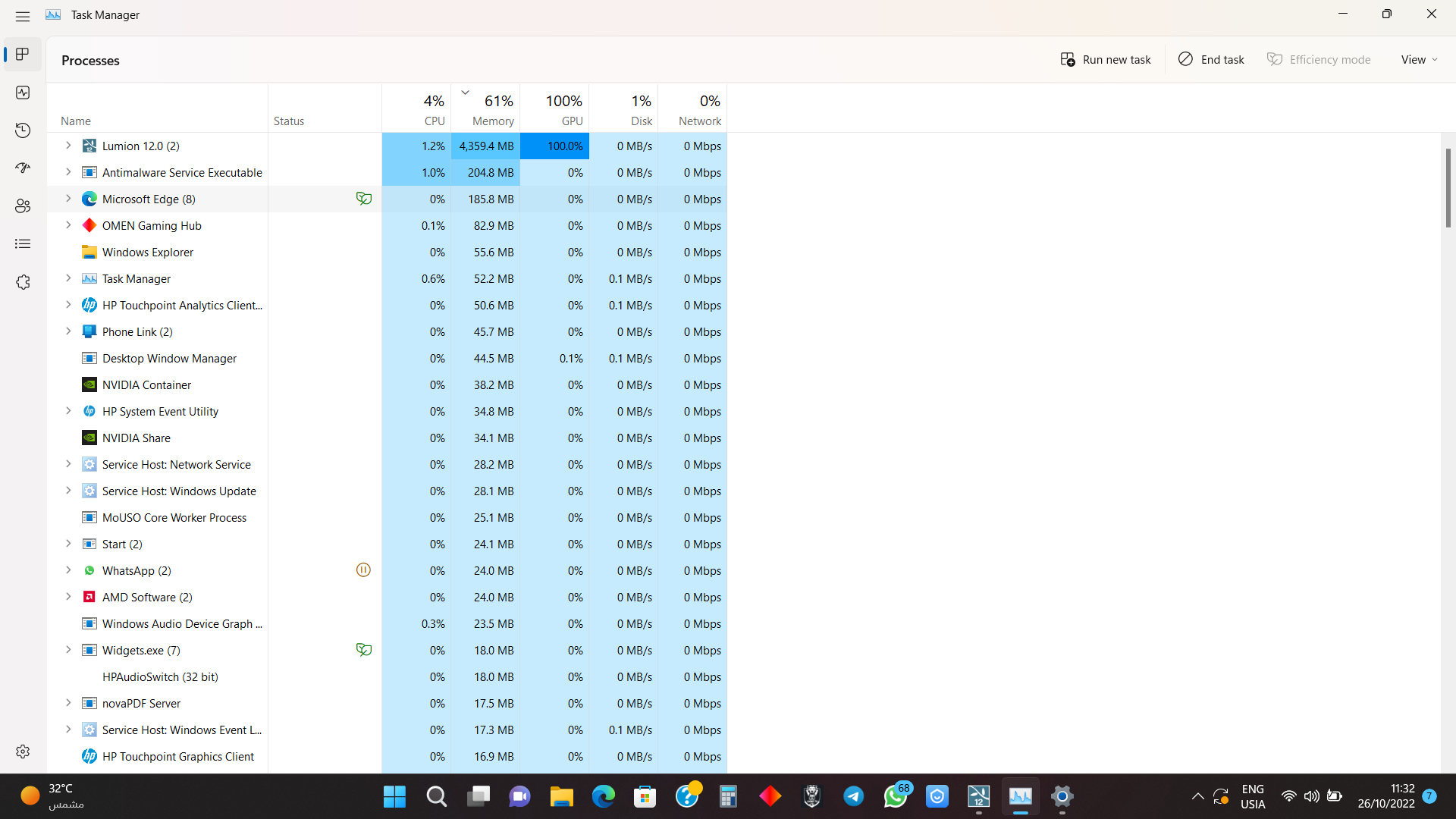Click the efficiency mode leaf on Microsoft Edge row
The image size is (1456, 819).
(x=364, y=199)
